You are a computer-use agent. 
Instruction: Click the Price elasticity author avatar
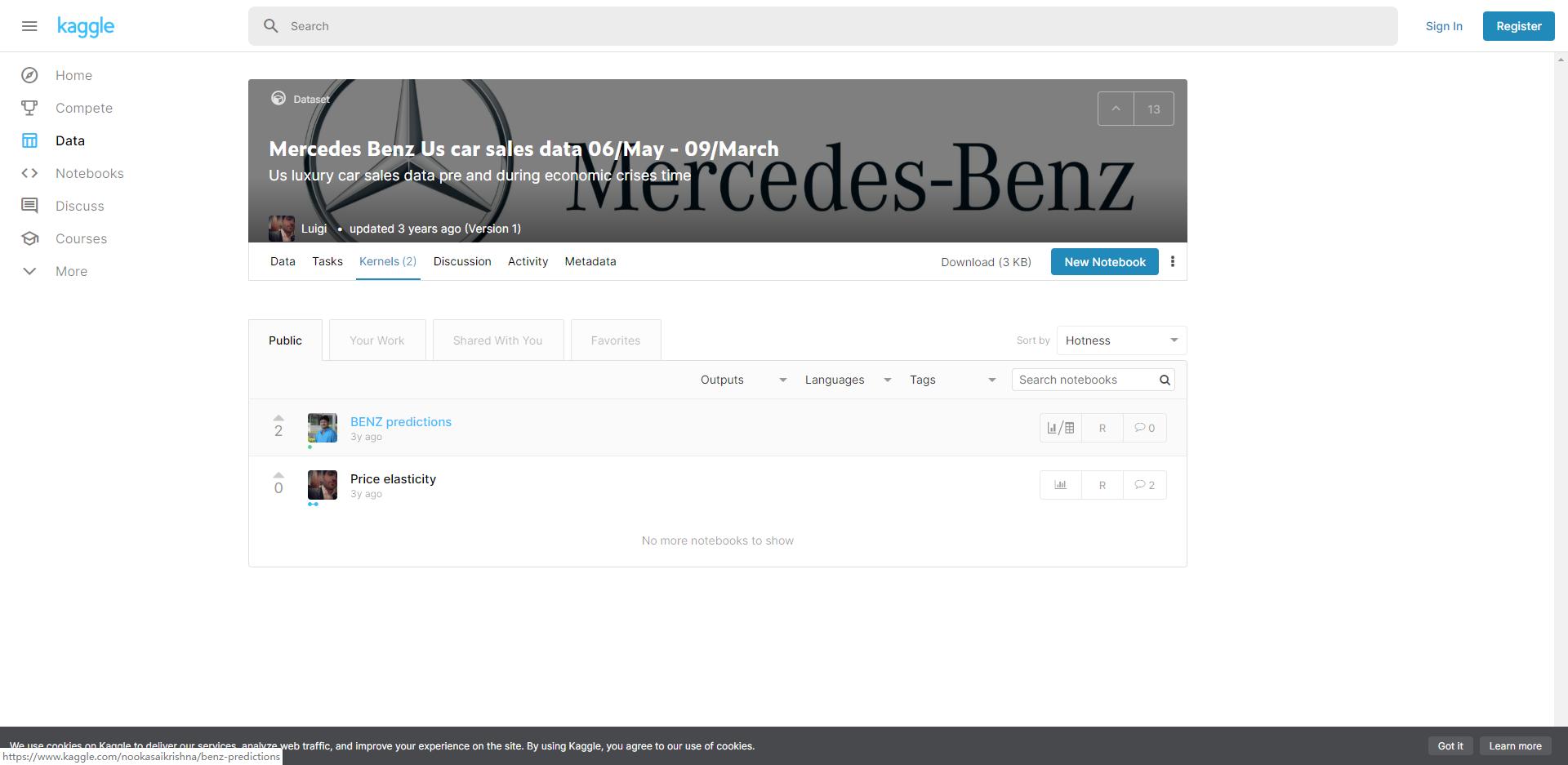pyautogui.click(x=323, y=485)
